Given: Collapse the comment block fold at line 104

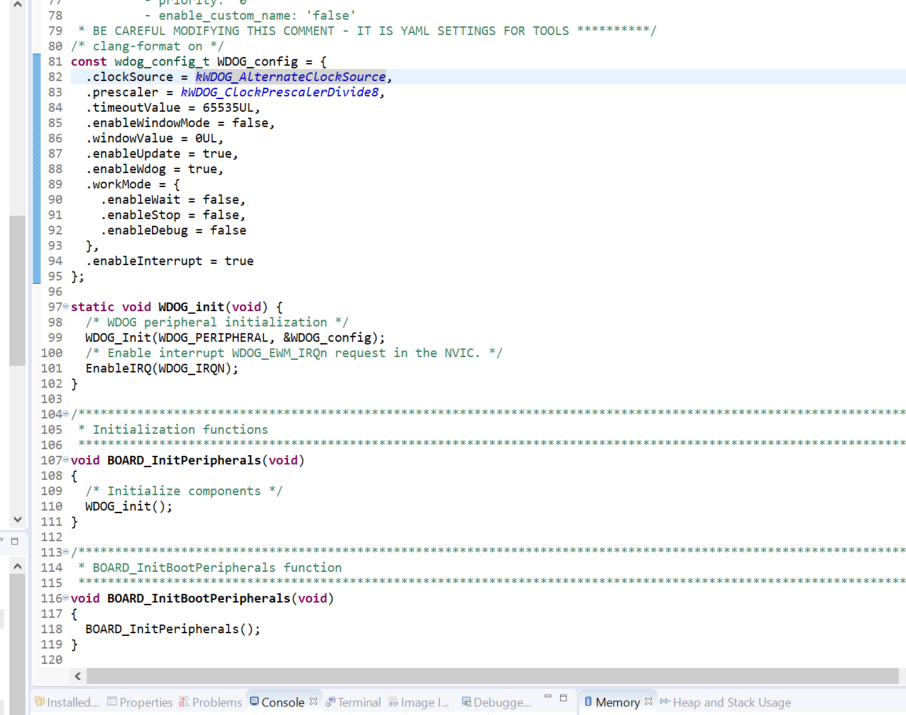Looking at the screenshot, I should [x=65, y=414].
